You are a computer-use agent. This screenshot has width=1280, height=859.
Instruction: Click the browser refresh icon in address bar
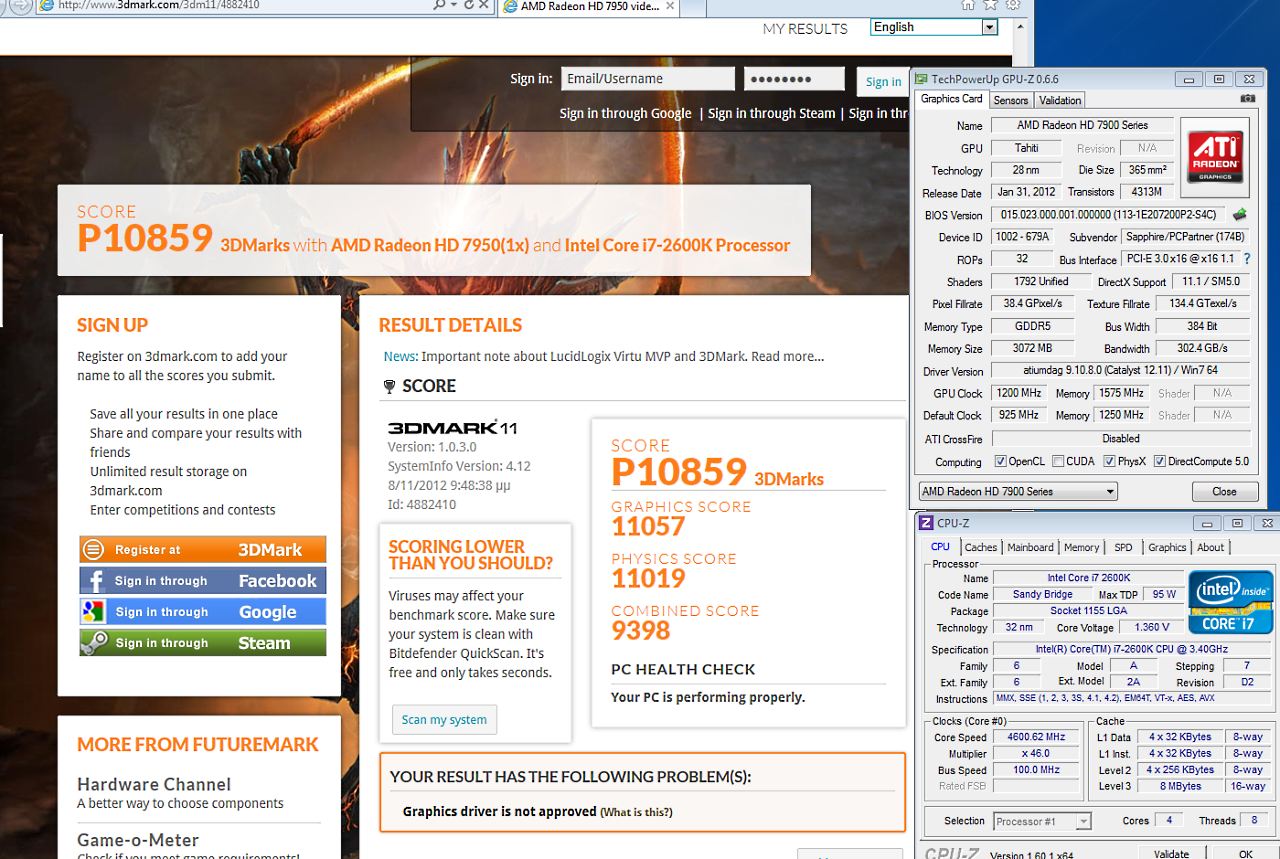click(x=468, y=6)
